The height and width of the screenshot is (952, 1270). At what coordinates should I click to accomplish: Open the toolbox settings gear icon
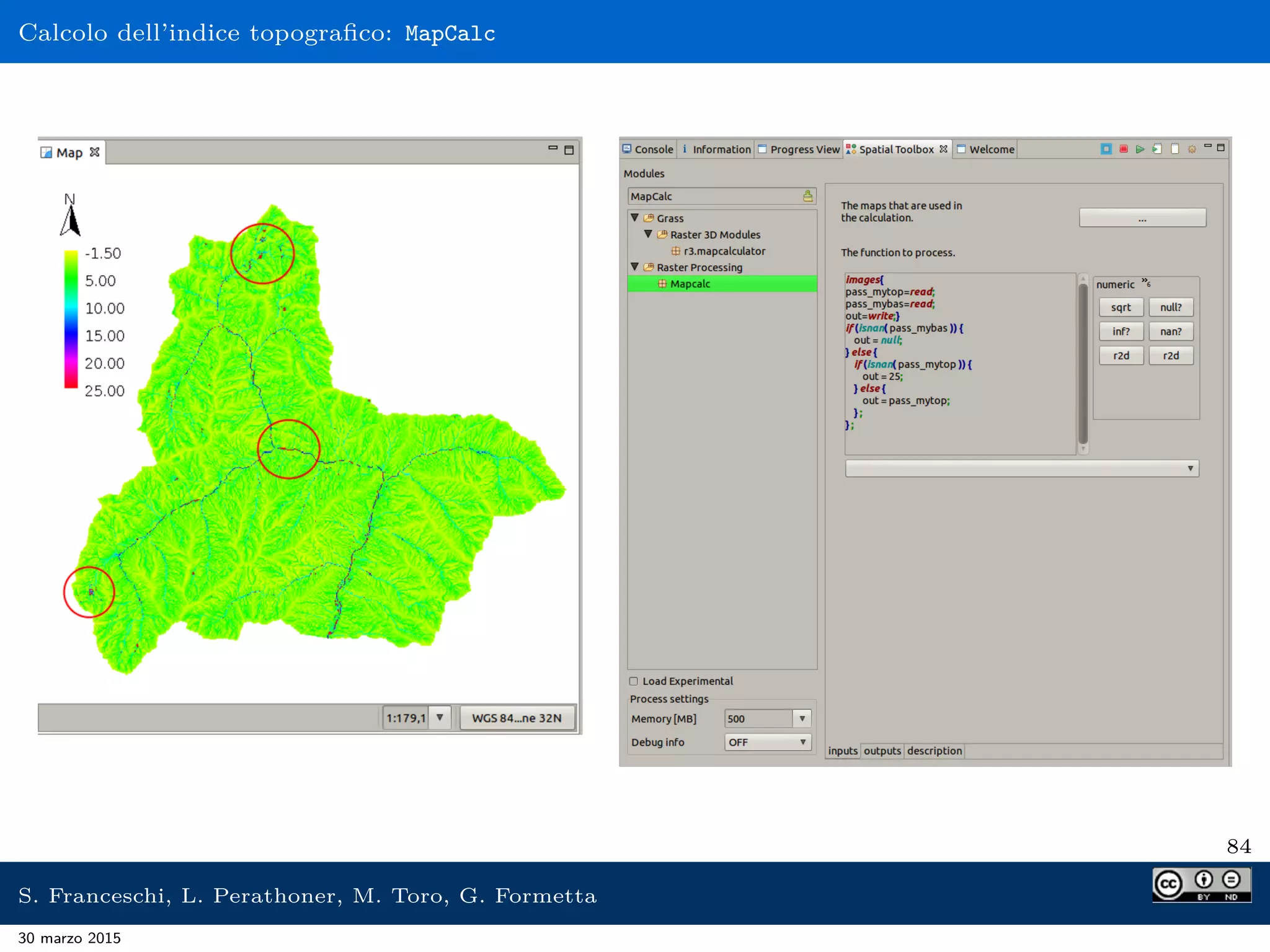pos(1192,149)
